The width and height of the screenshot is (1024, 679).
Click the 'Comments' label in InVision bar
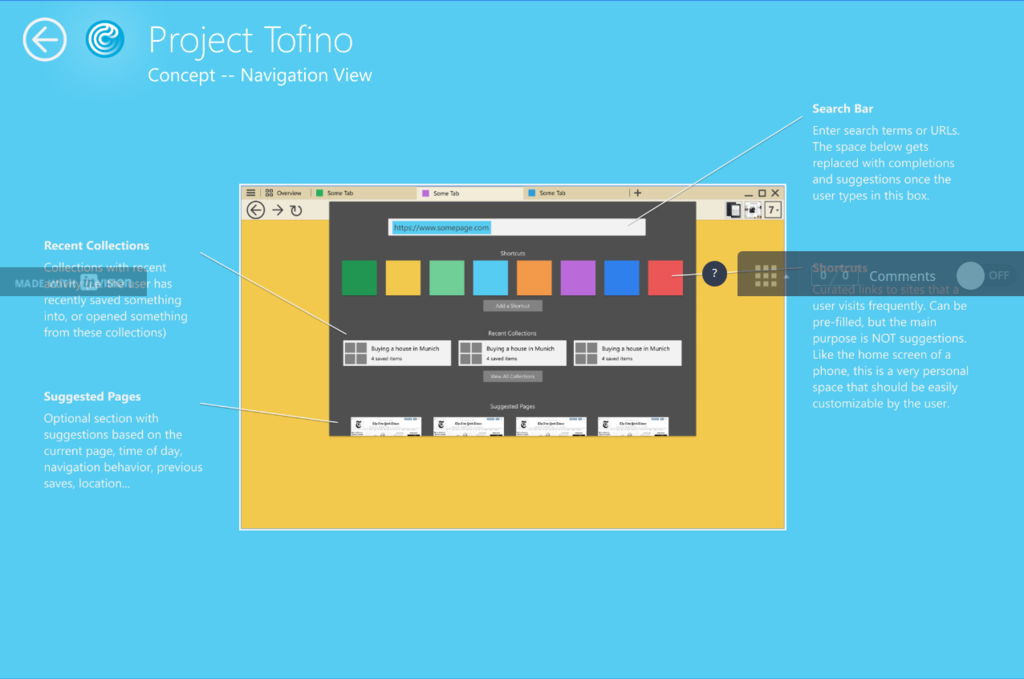point(902,276)
